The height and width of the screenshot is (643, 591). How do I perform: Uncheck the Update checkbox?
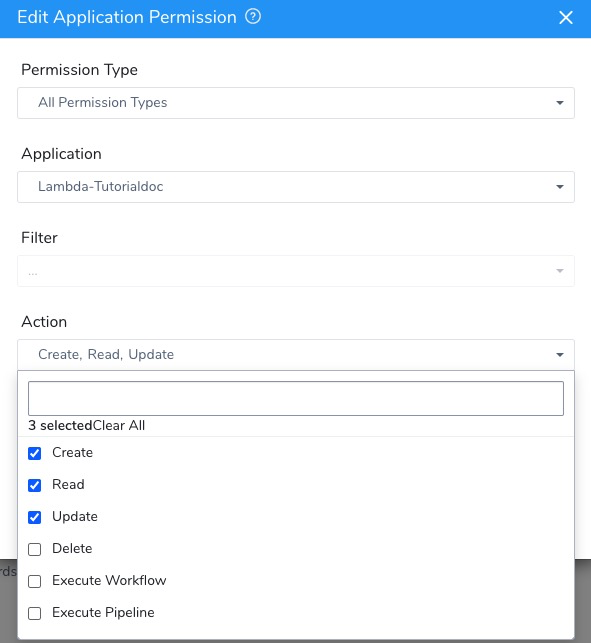34,517
